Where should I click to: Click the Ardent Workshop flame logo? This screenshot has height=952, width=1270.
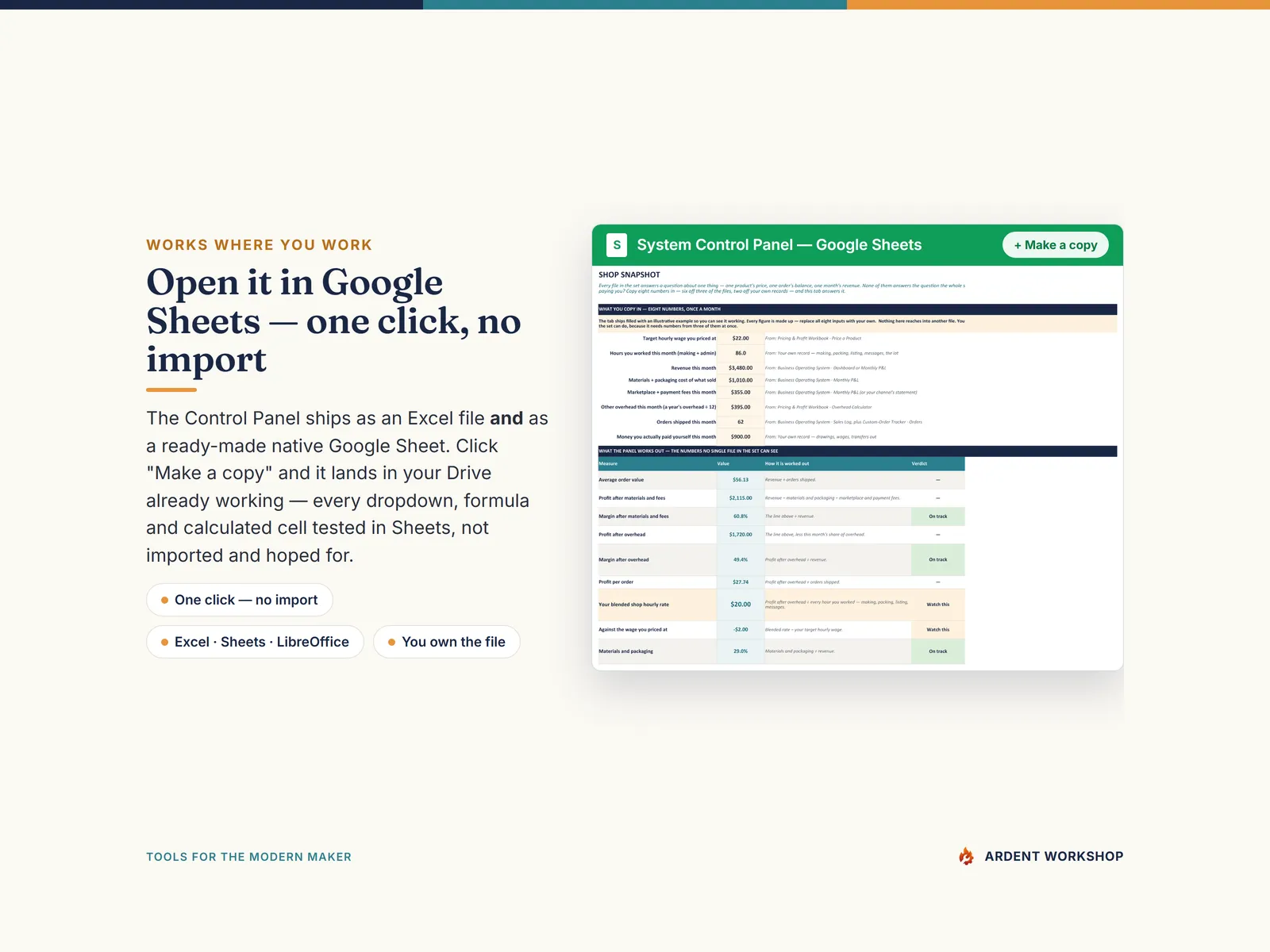tap(966, 856)
